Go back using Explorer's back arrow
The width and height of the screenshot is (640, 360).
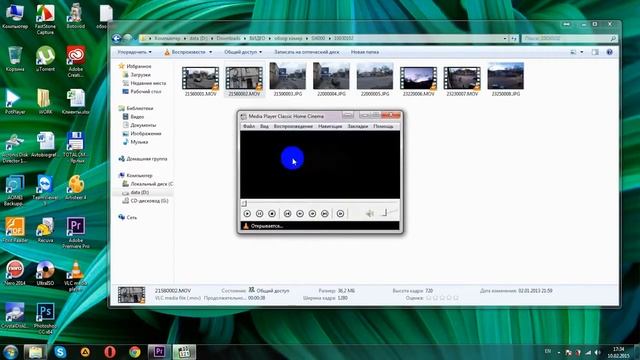pyautogui.click(x=116, y=38)
